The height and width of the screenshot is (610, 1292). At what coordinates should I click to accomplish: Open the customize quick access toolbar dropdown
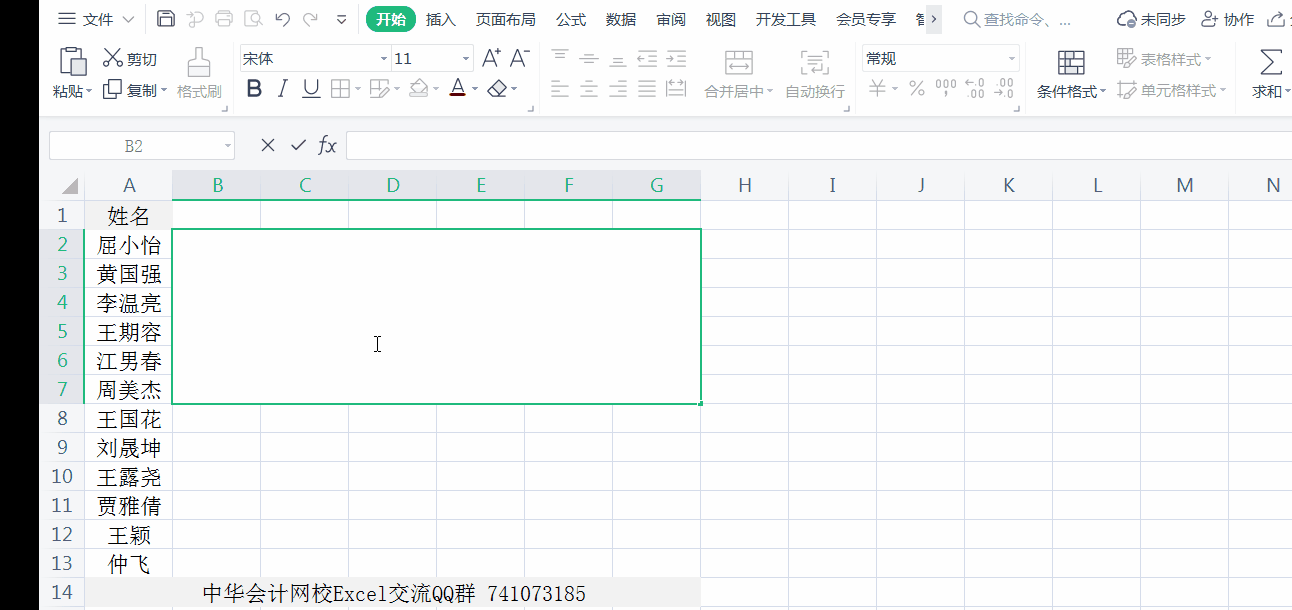341,19
